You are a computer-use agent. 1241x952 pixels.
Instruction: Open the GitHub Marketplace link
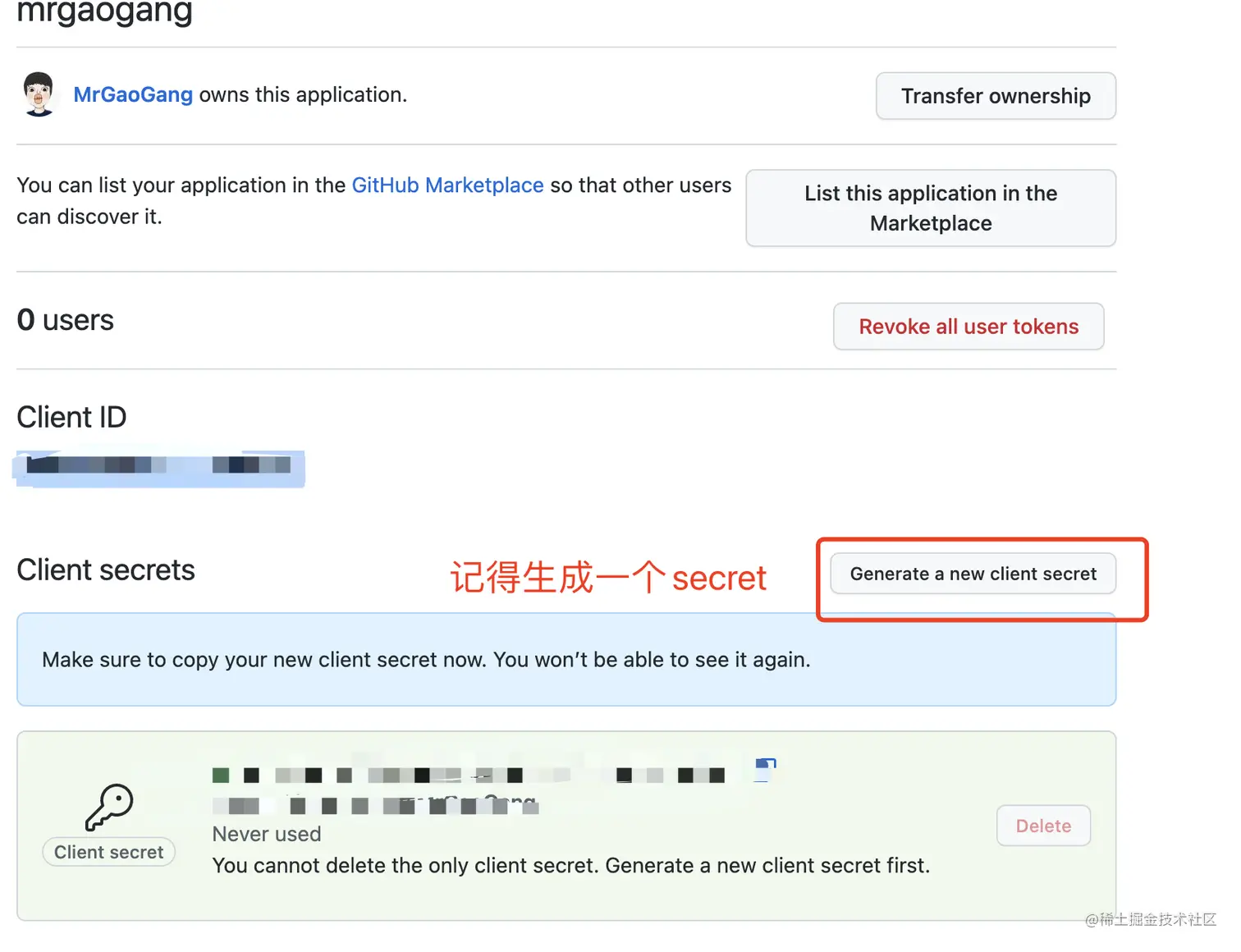[447, 185]
